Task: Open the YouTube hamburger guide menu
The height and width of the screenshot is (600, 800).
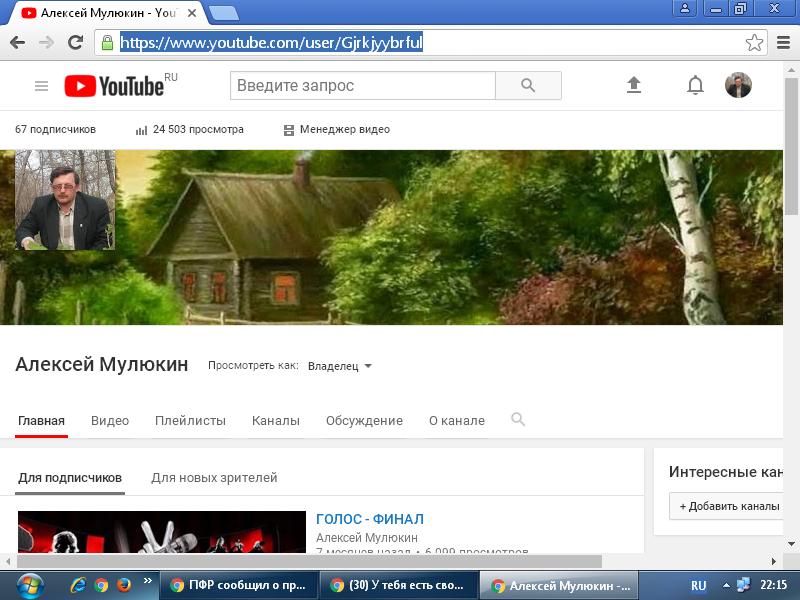Action: 41,86
